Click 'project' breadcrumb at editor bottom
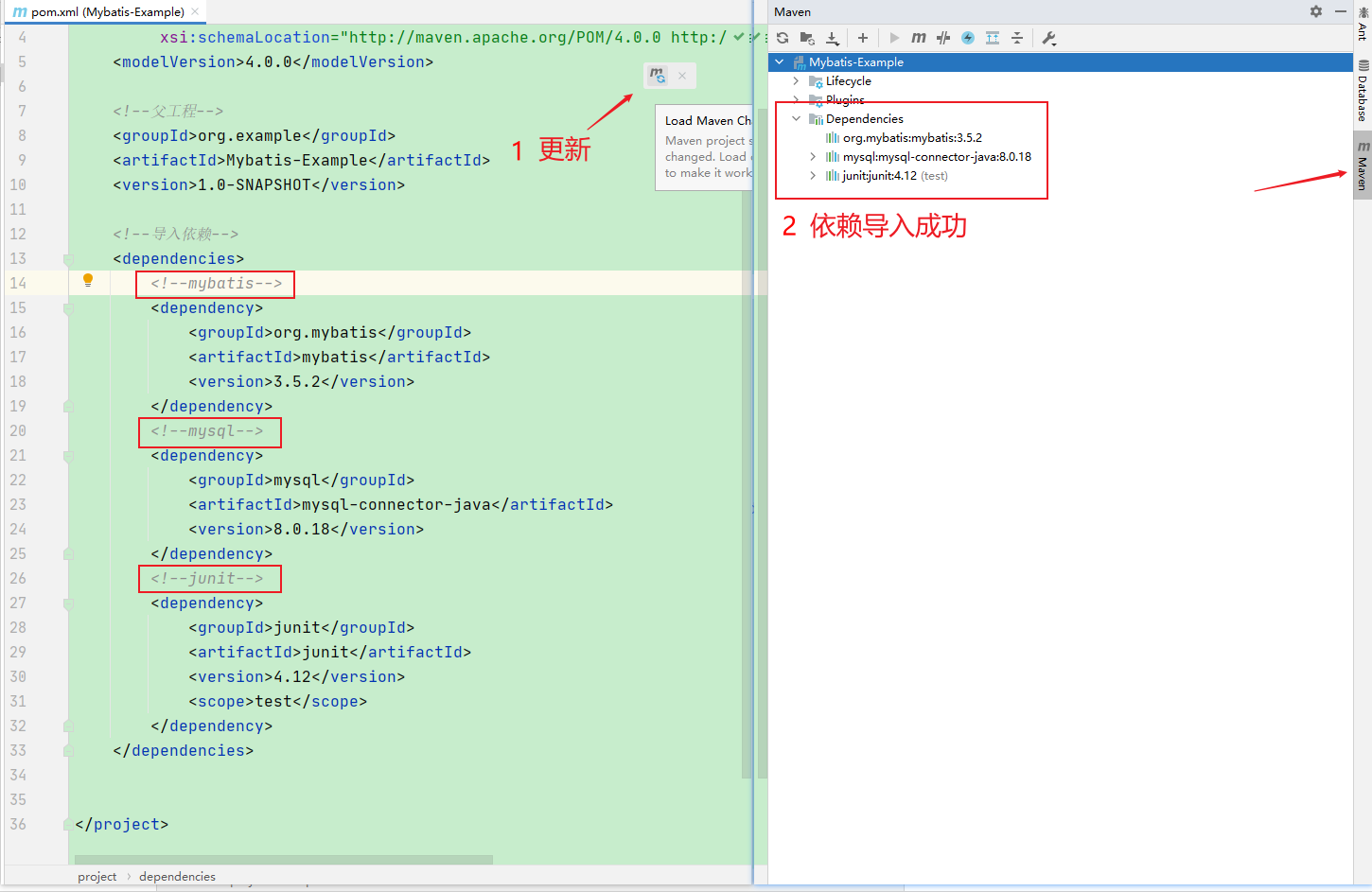 coord(97,877)
